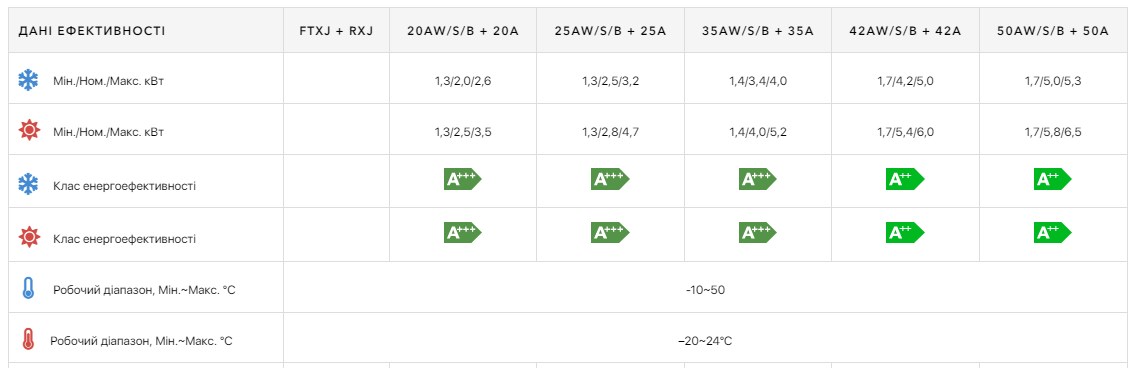Select the 20AW/S/B + 20A column header

click(x=463, y=31)
